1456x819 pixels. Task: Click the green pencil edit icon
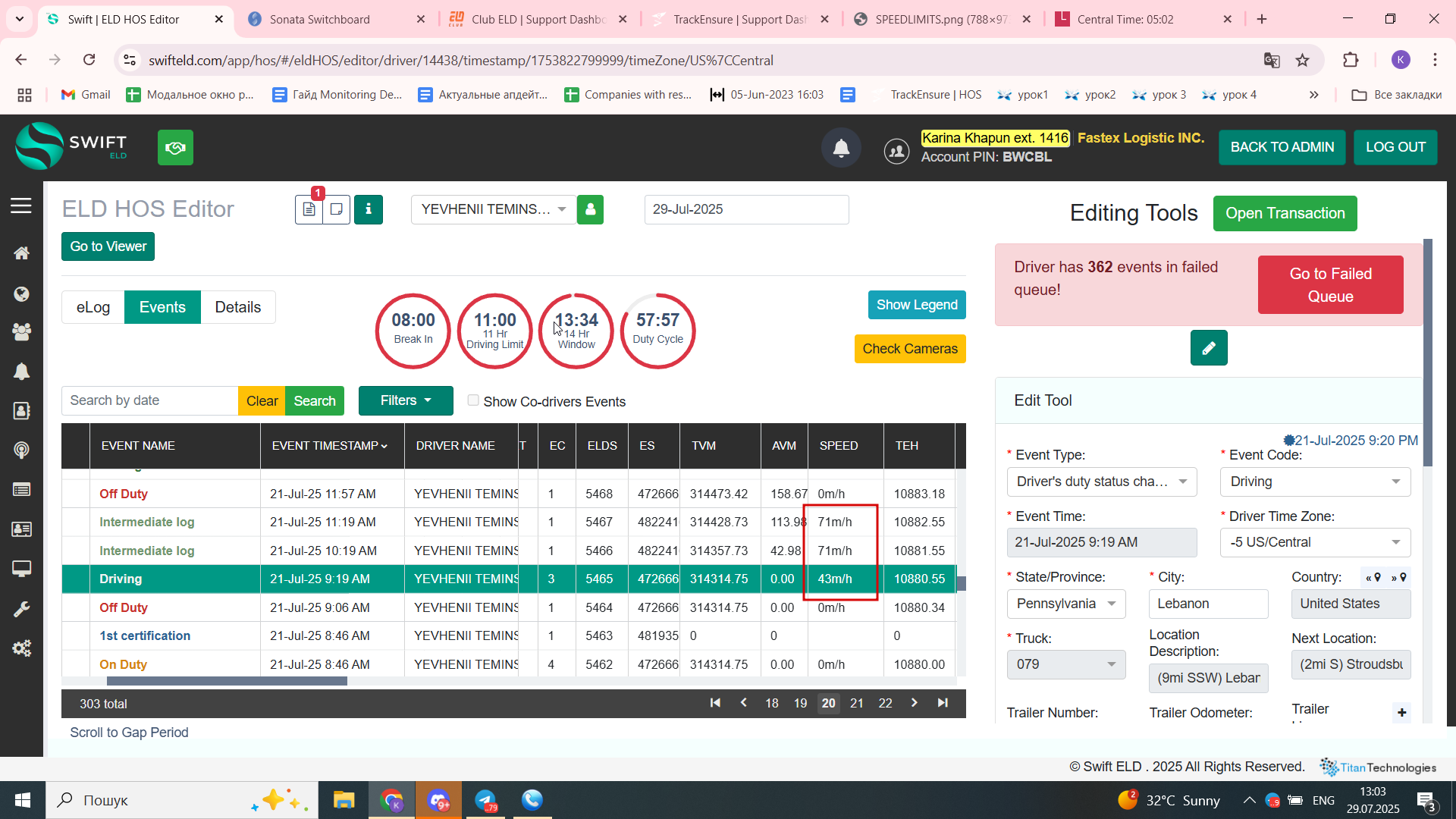click(1209, 348)
